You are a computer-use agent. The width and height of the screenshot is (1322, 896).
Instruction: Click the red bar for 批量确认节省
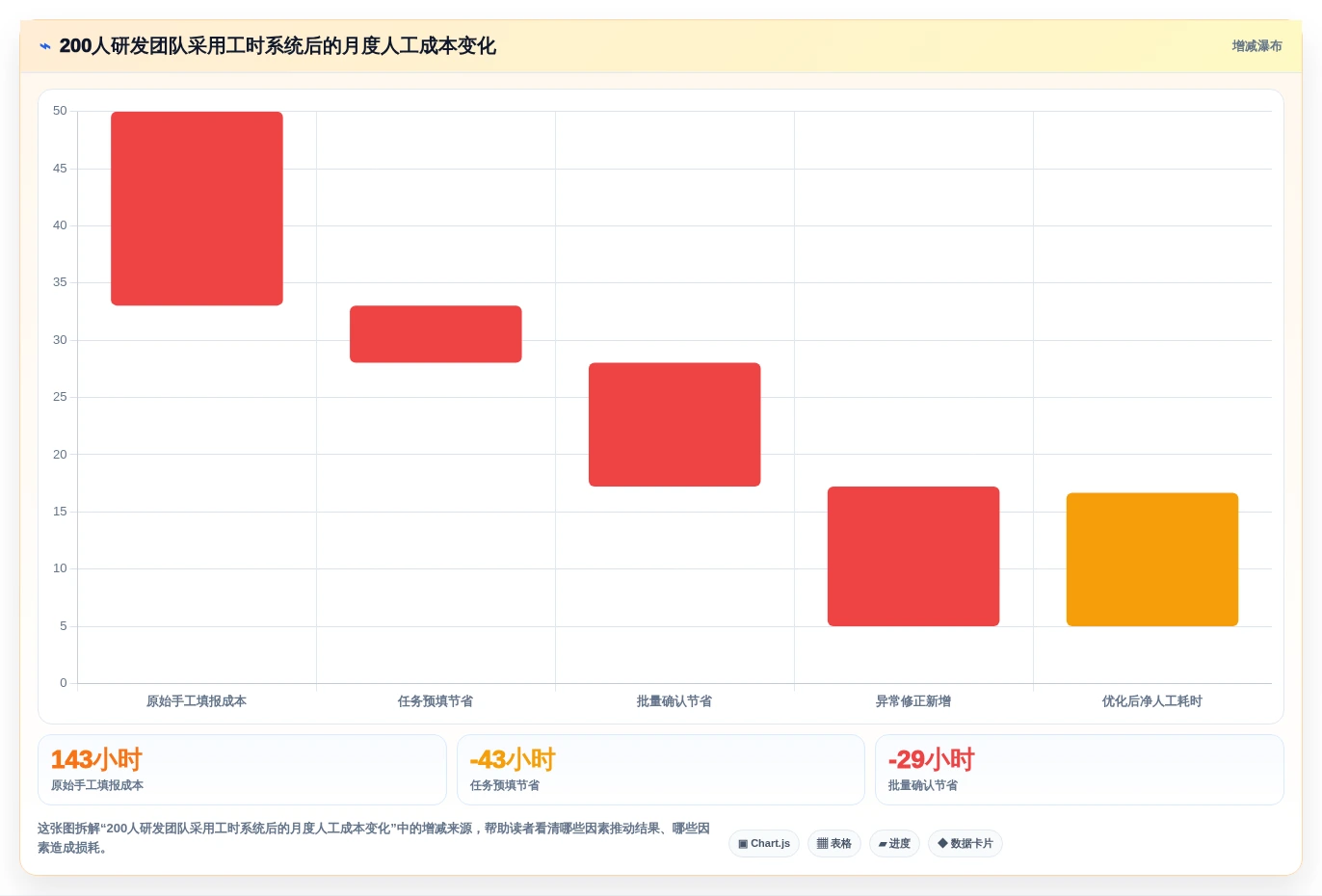[x=674, y=425]
